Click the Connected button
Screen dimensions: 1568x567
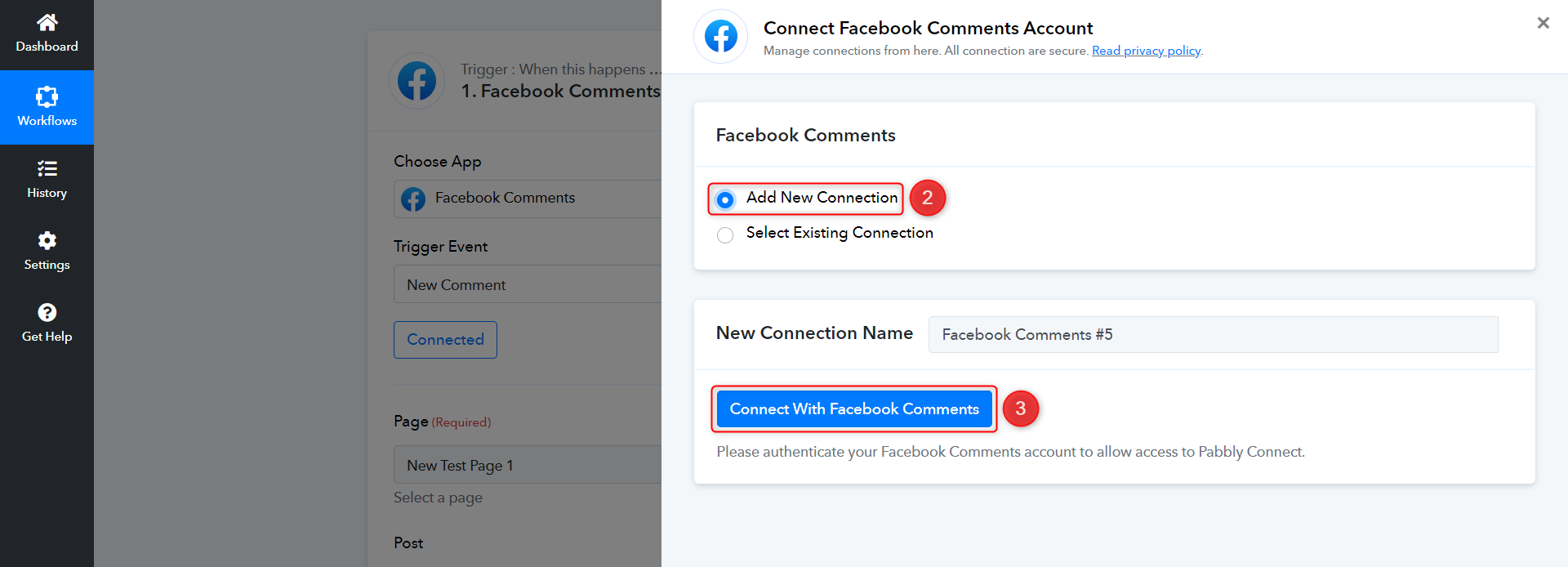click(x=445, y=340)
